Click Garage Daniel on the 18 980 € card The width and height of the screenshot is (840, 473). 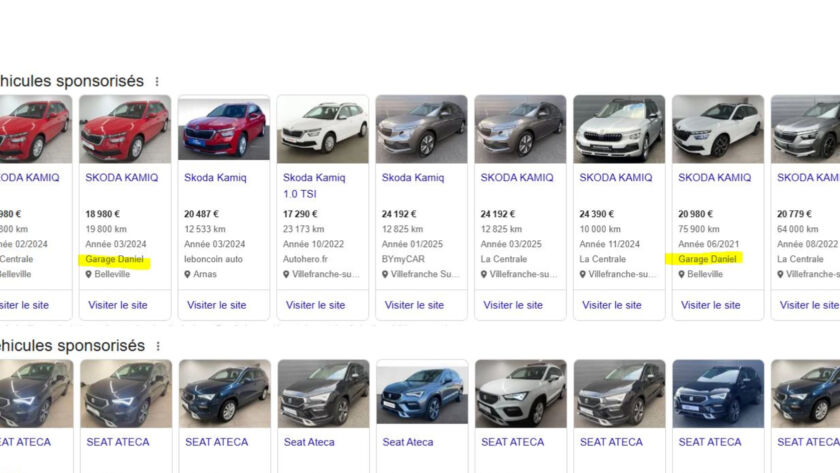coord(115,259)
